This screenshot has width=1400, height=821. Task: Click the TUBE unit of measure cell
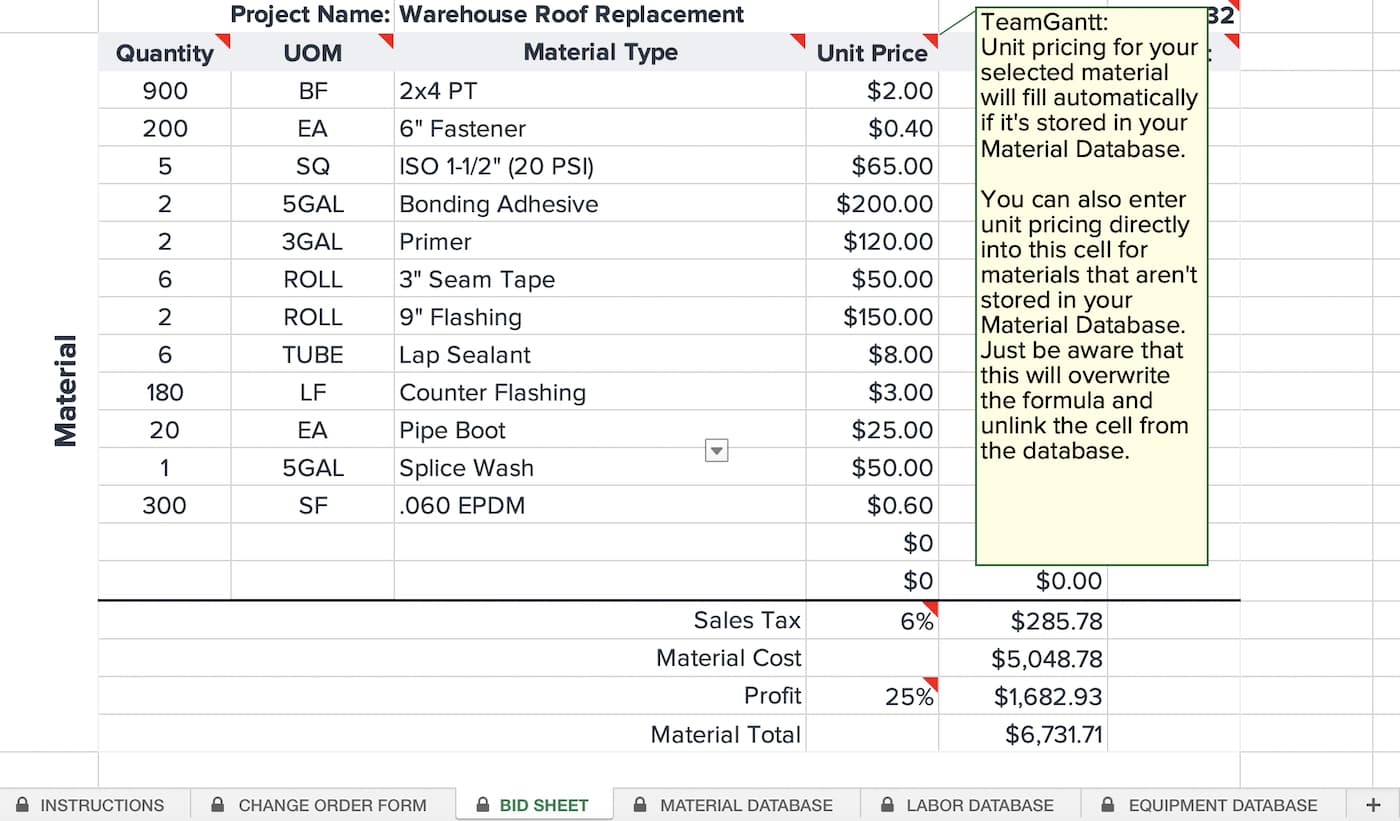coord(313,355)
